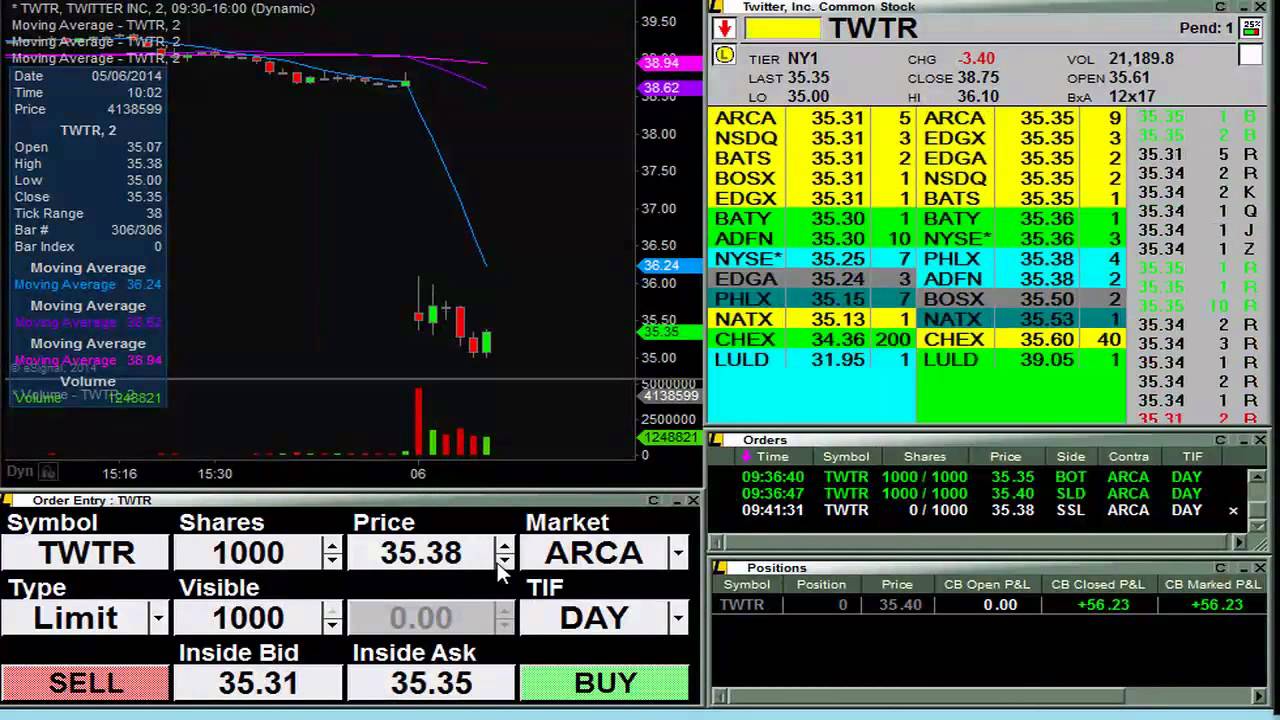Screen dimensions: 1280x720
Task: Click the empty white box below Pend
Action: point(1251,55)
